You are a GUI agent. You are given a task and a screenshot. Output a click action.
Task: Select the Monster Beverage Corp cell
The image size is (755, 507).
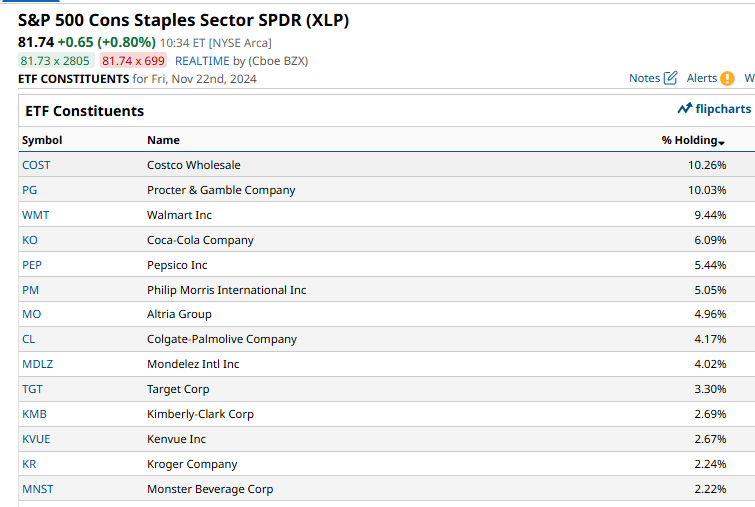[x=210, y=490]
